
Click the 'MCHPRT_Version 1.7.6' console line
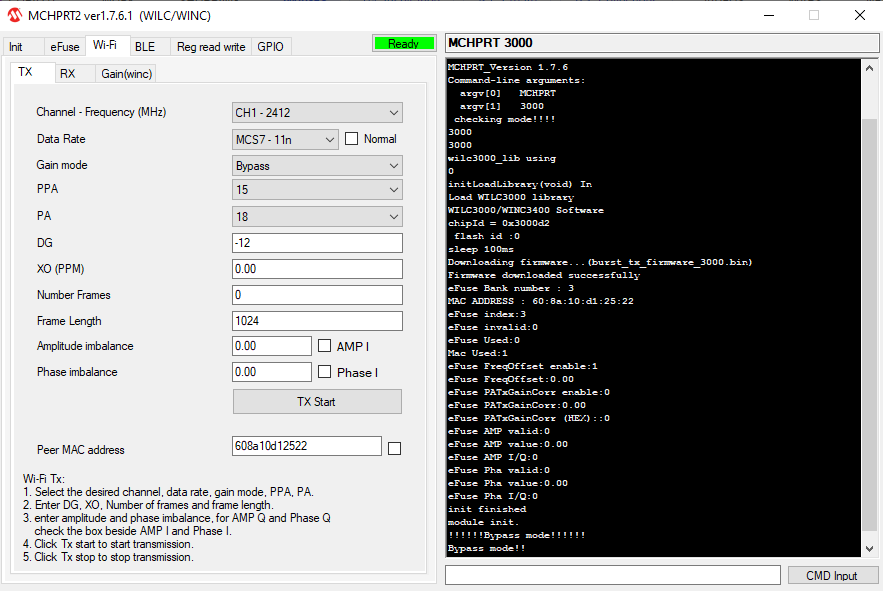tap(508, 67)
